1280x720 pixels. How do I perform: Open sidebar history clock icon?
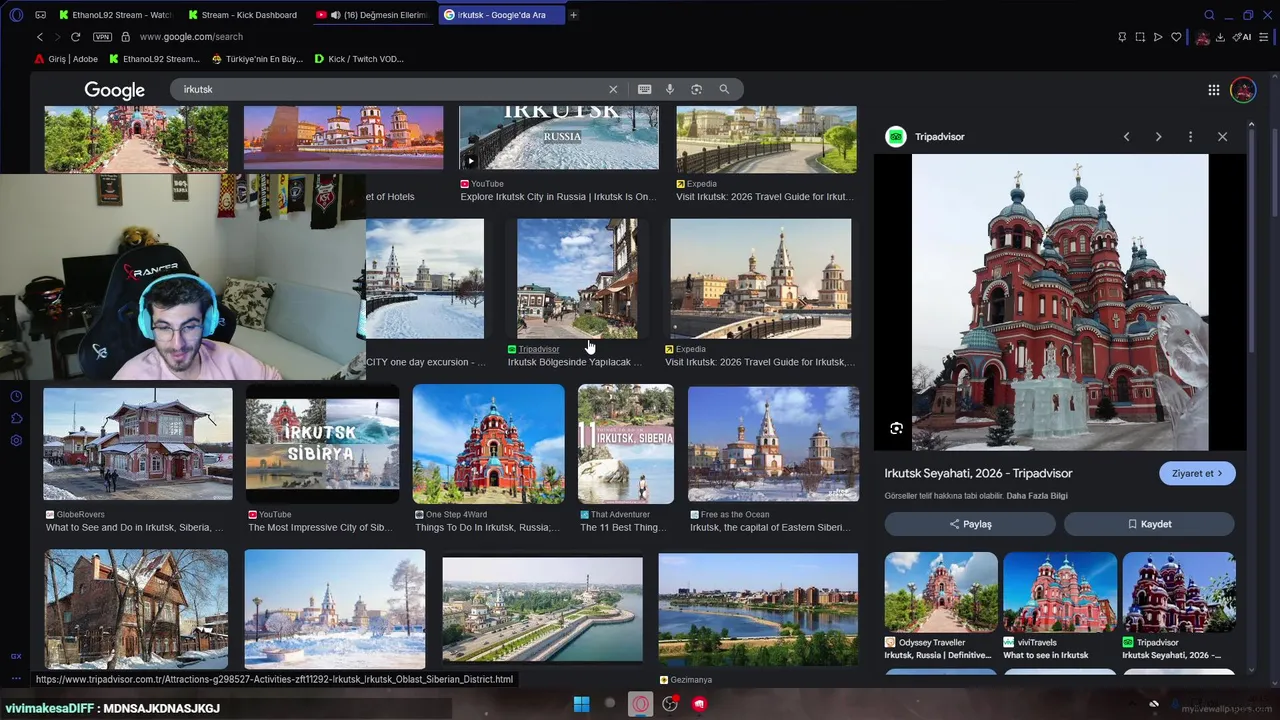pos(16,397)
